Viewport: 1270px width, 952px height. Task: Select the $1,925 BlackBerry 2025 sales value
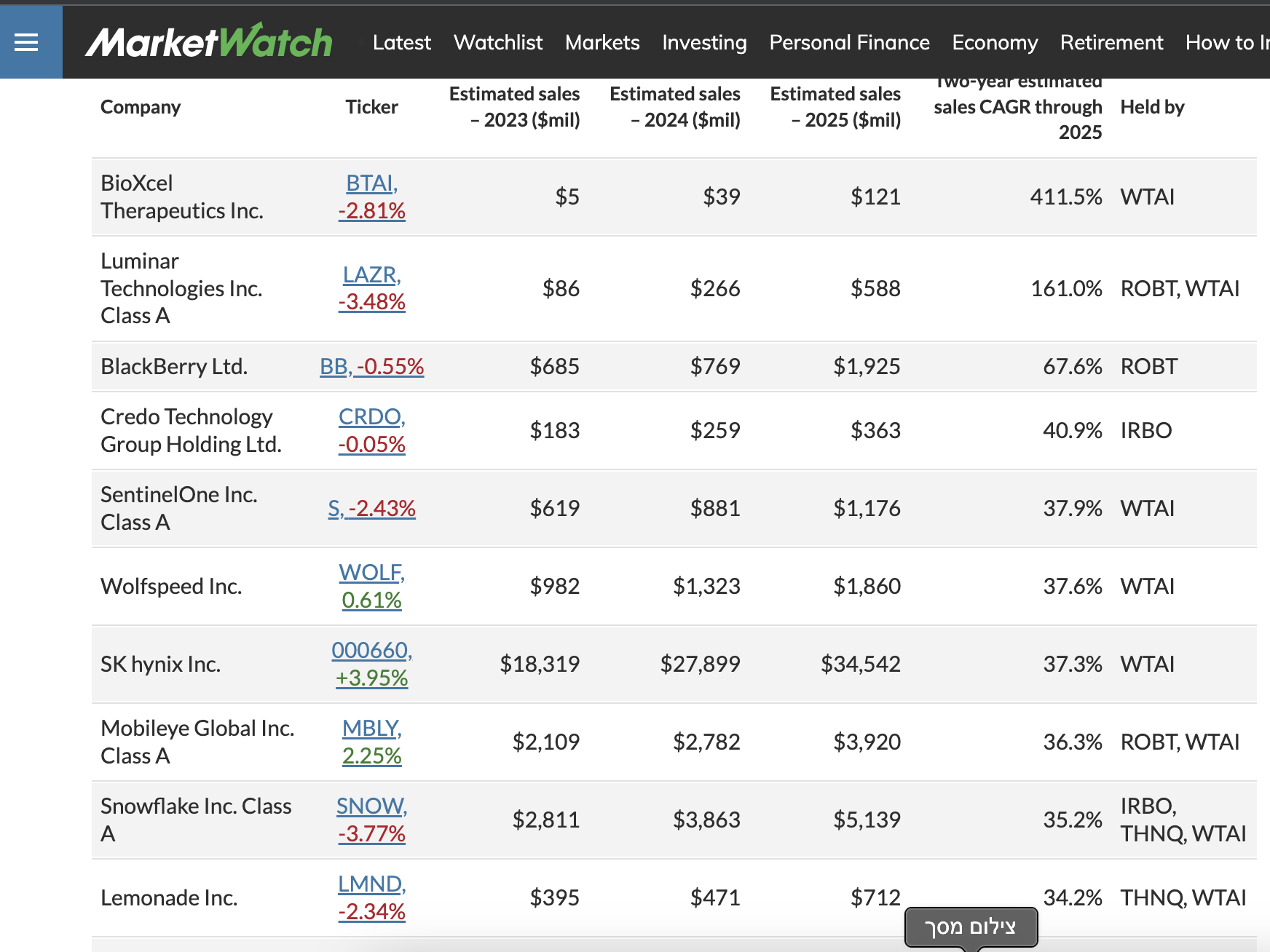tap(867, 366)
